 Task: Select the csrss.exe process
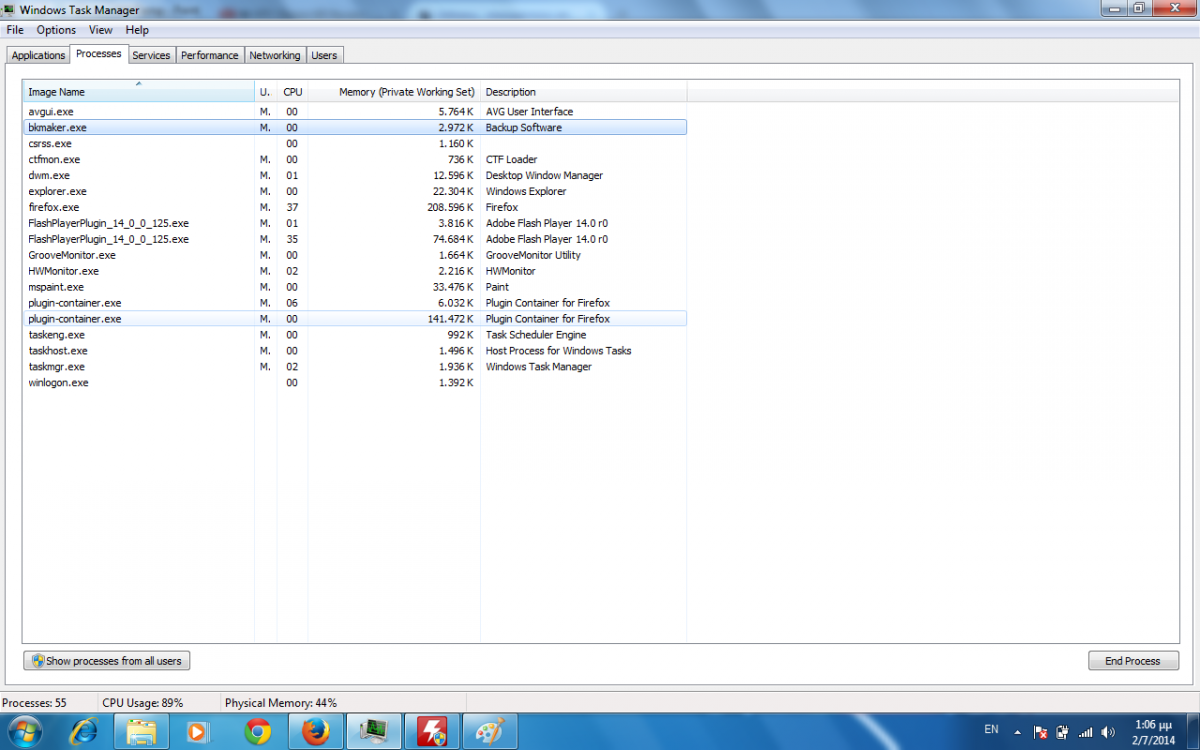point(355,144)
